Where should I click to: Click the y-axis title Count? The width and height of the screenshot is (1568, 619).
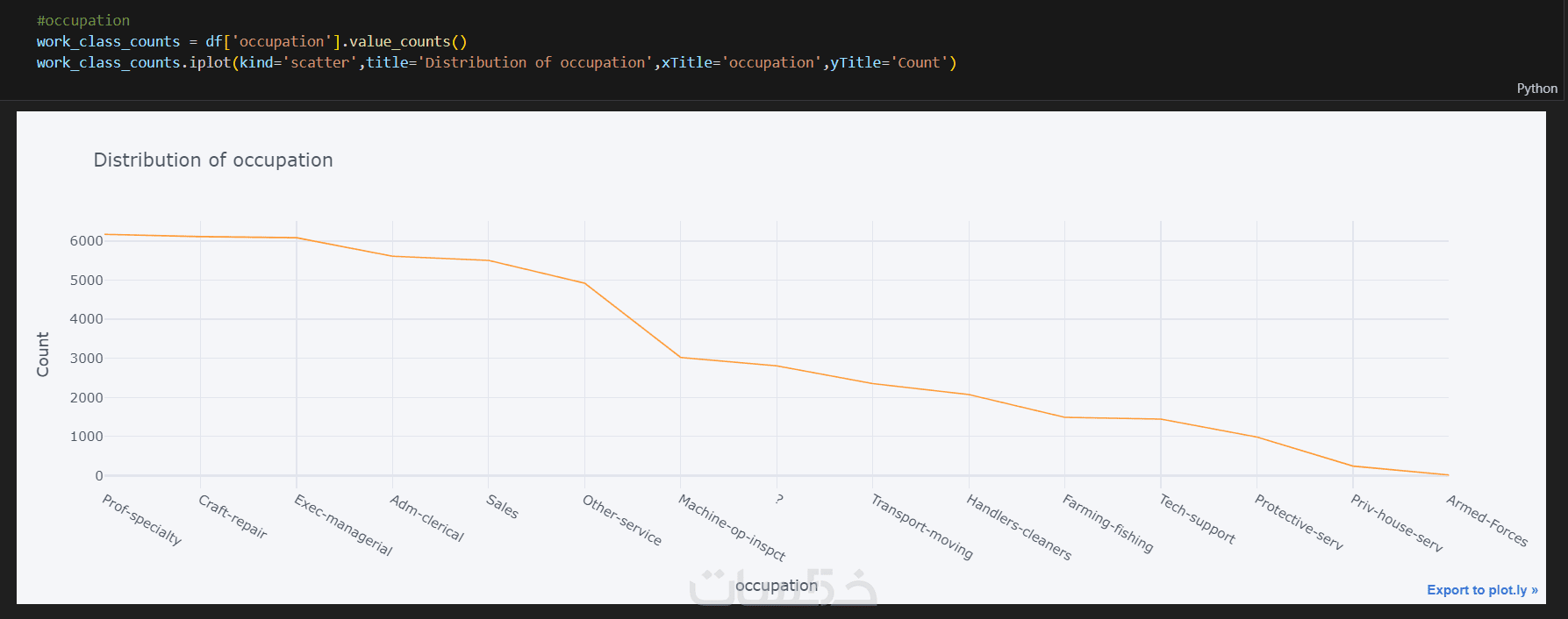pos(43,354)
